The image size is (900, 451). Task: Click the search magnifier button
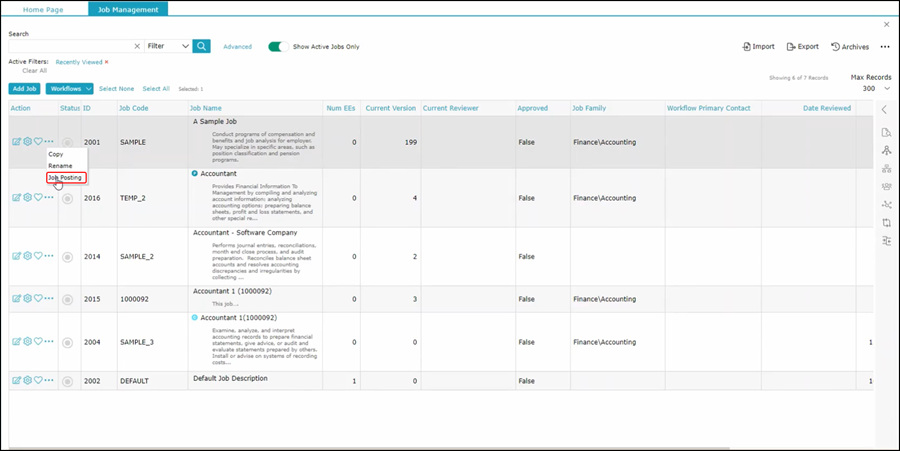click(201, 46)
